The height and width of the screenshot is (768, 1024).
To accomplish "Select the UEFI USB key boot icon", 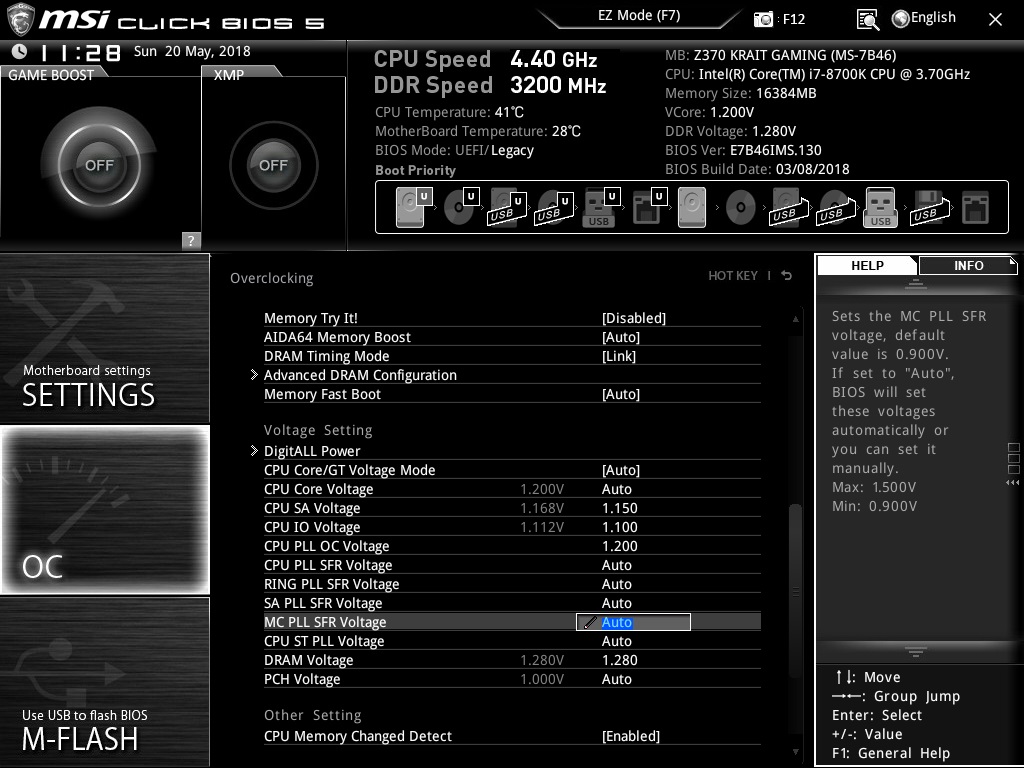I will pos(601,207).
